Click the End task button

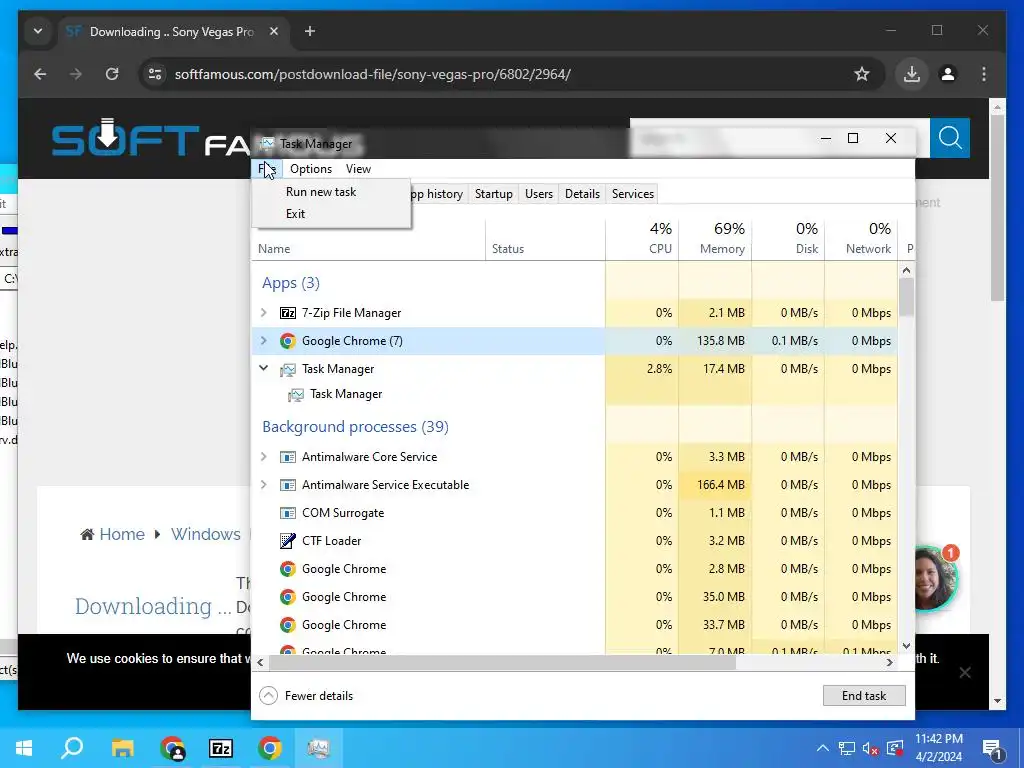pyautogui.click(x=863, y=696)
